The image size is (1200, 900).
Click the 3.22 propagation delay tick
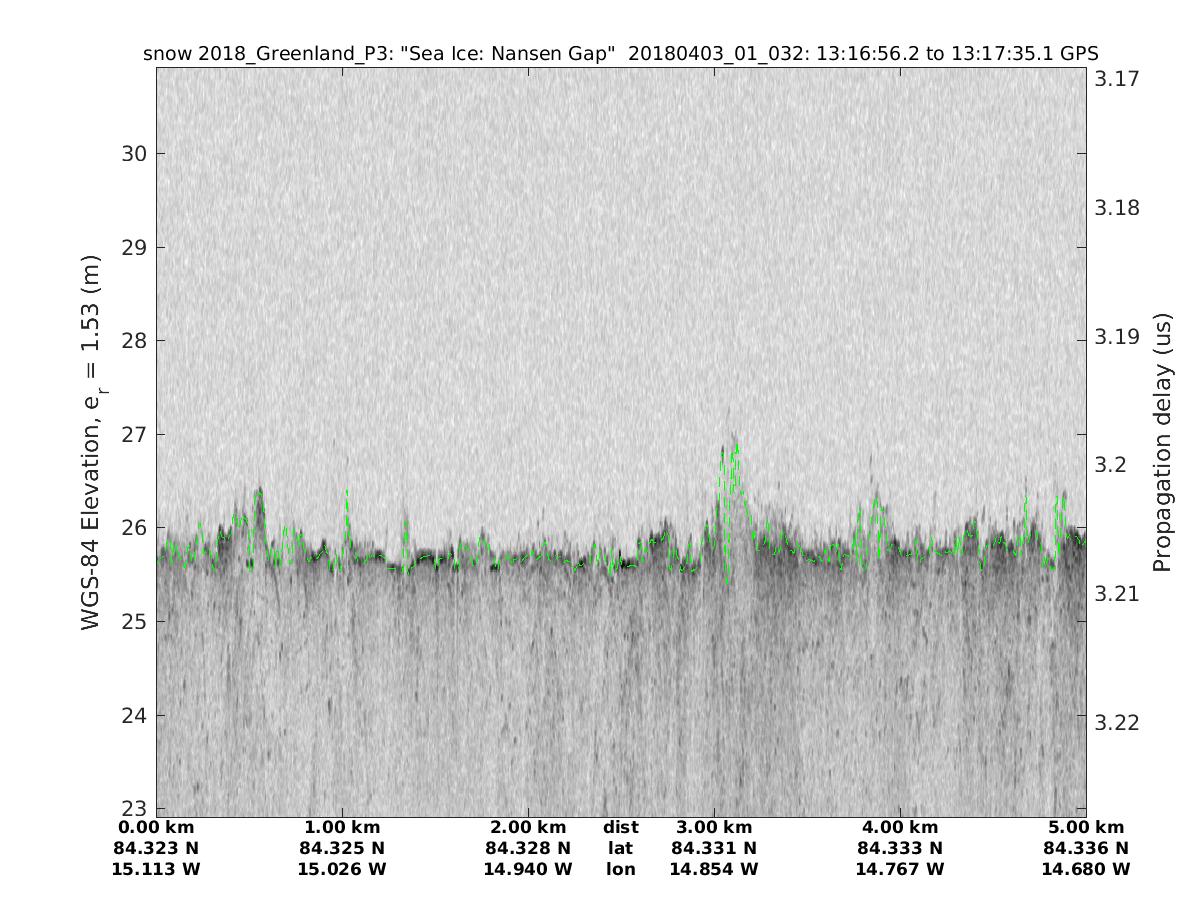pyautogui.click(x=1117, y=722)
